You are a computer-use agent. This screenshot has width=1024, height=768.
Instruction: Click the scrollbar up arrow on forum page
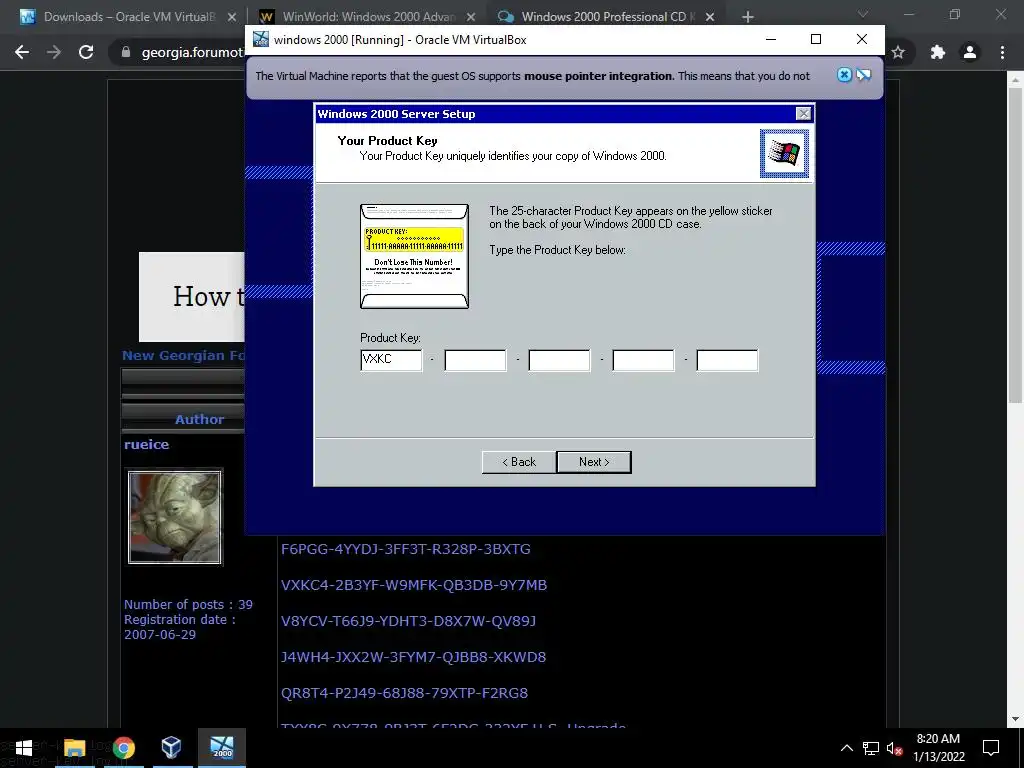pos(1016,80)
